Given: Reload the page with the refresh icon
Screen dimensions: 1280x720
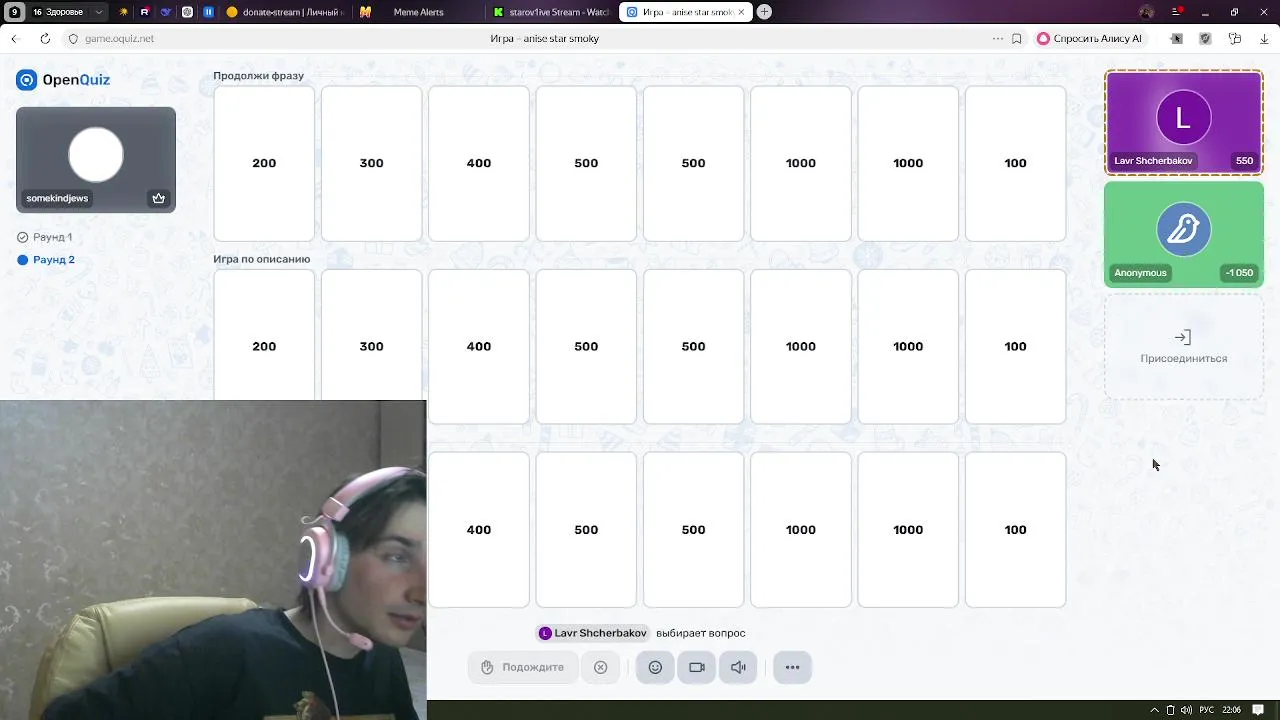Looking at the screenshot, I should click(45, 38).
